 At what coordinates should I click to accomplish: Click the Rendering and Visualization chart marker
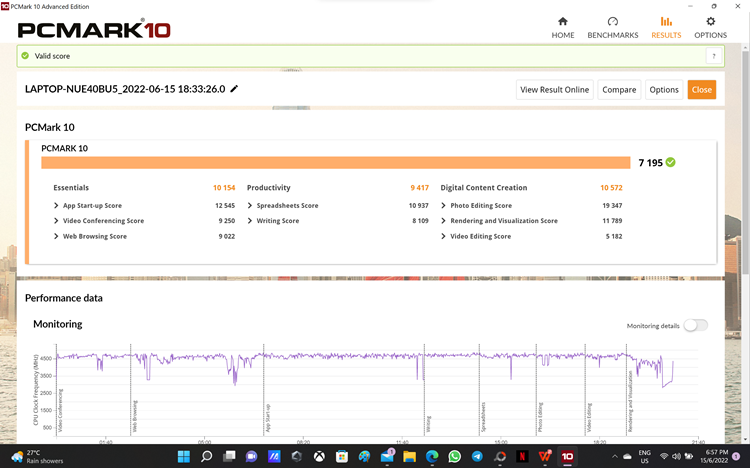click(x=630, y=401)
